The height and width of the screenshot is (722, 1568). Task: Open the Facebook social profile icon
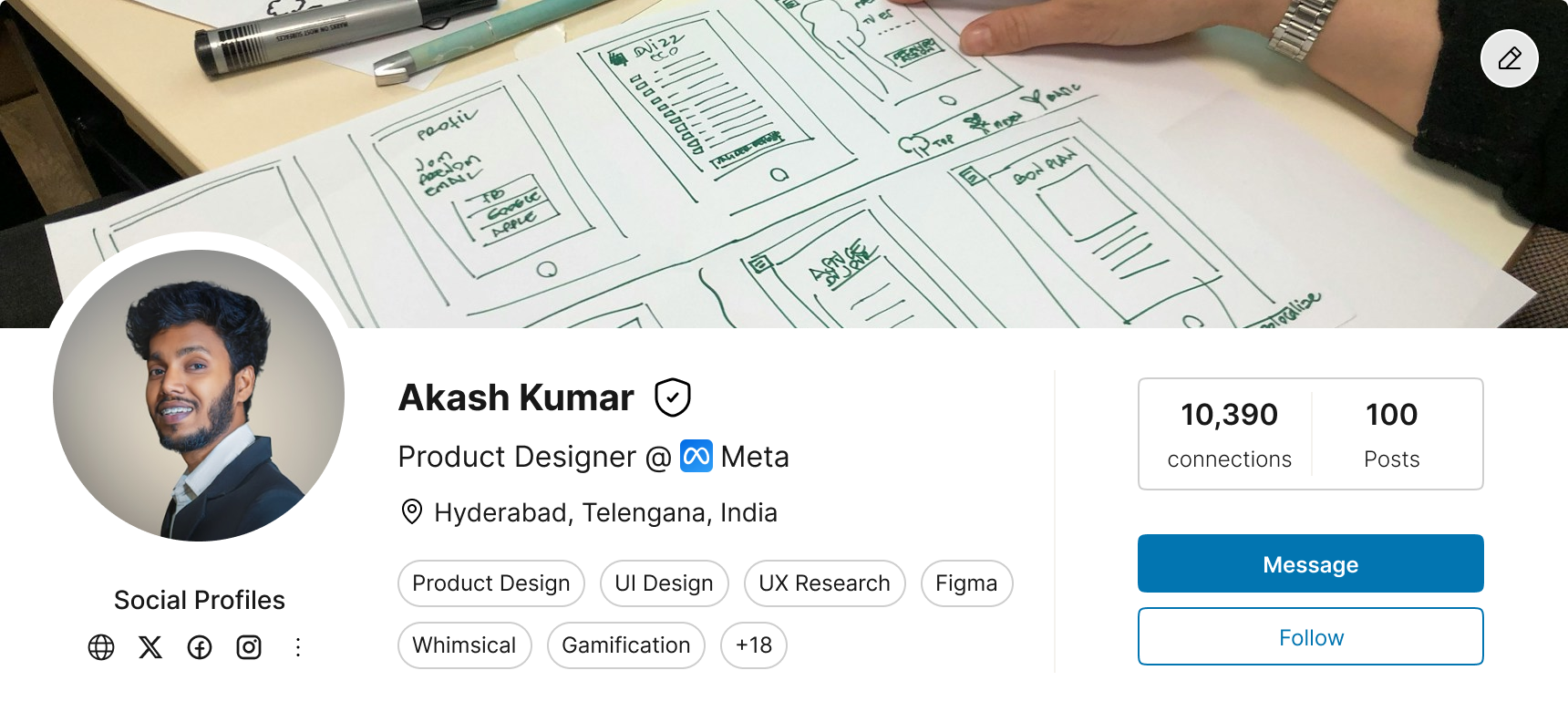[200, 647]
